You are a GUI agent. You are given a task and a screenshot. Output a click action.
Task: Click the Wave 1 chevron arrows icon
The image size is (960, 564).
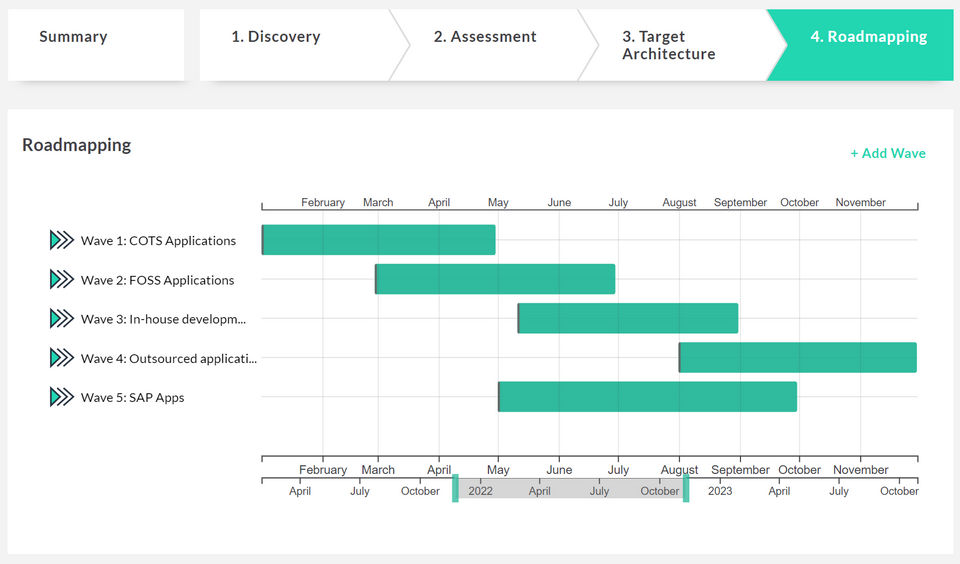(61, 240)
